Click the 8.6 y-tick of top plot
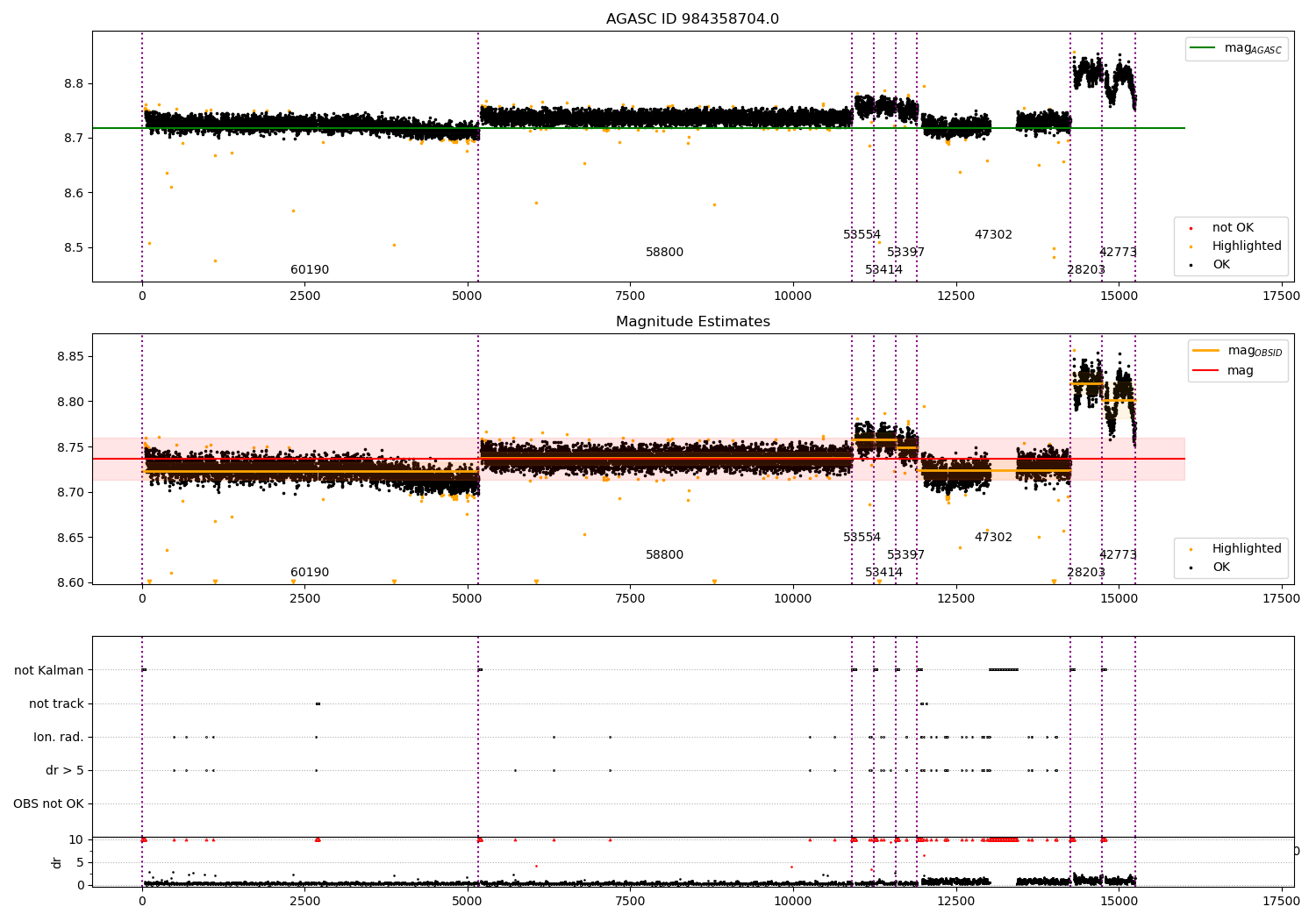 pos(74,193)
